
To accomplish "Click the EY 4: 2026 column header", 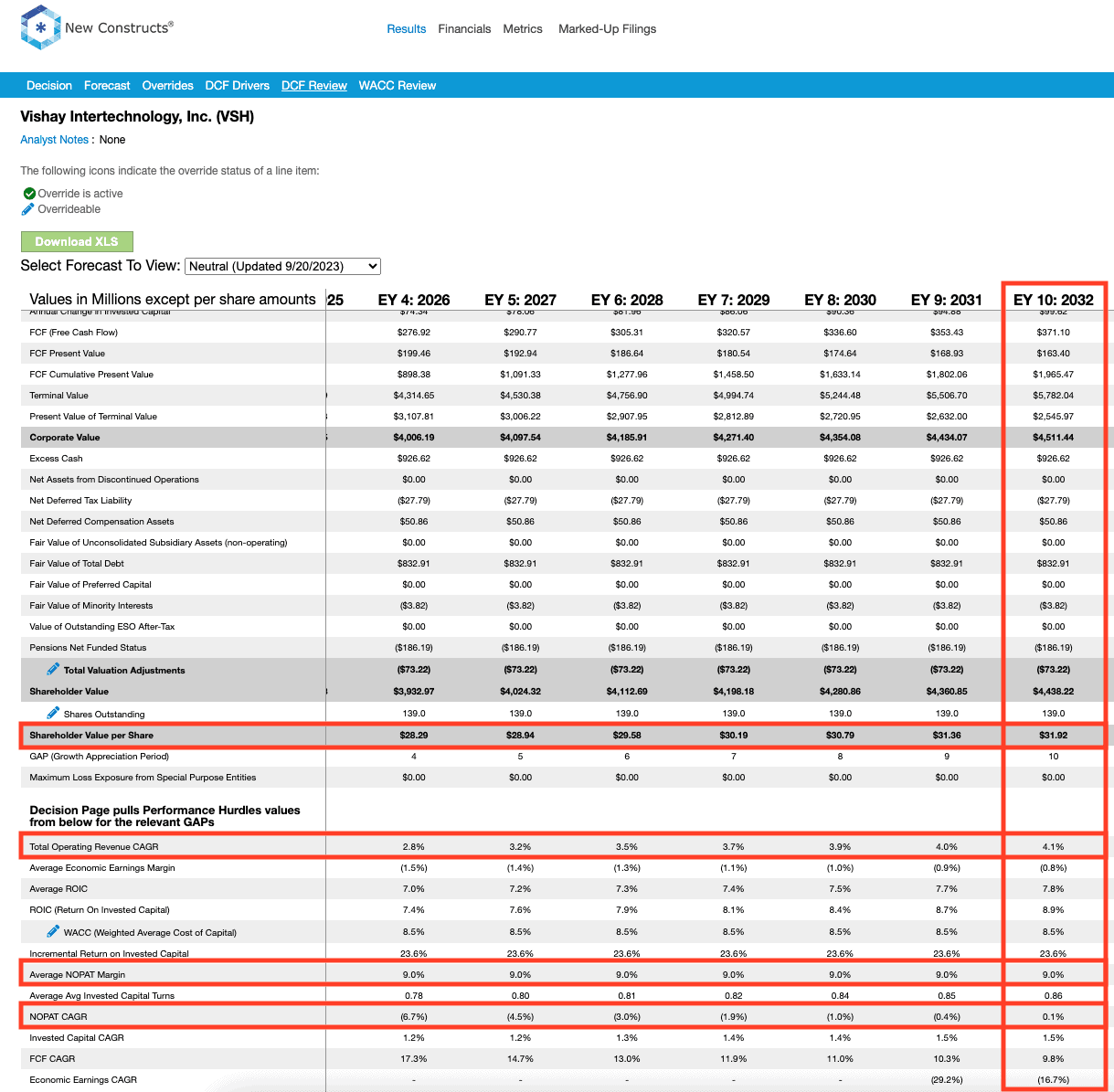I will [x=414, y=300].
